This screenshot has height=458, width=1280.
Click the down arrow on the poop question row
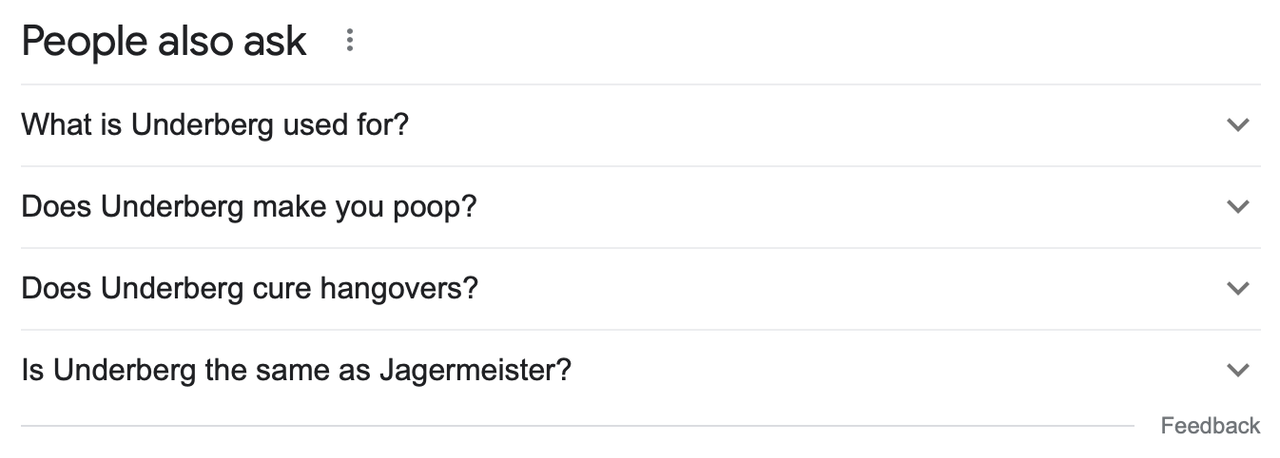[x=1238, y=207]
